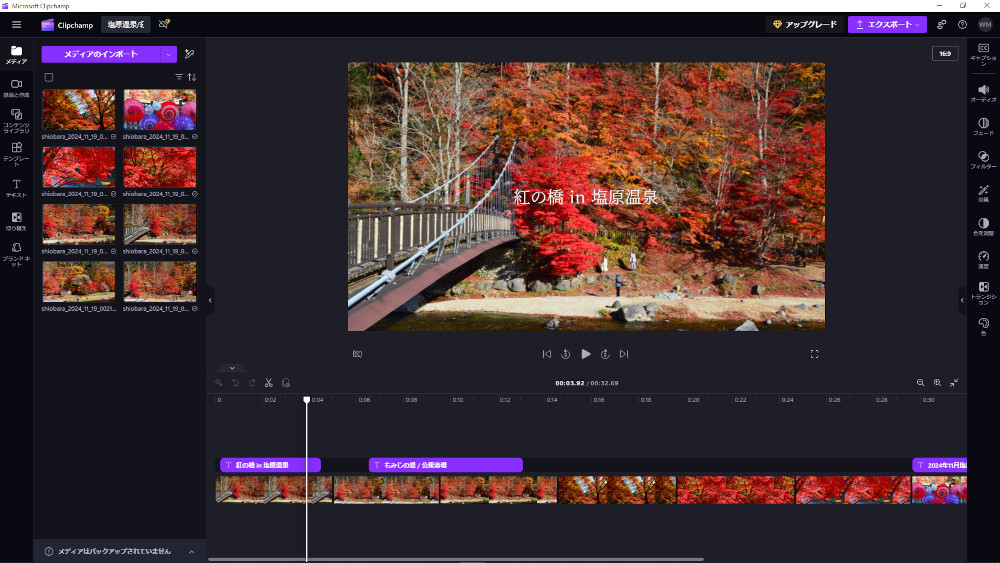Rewind five seconds in preview
This screenshot has height=563, width=1000.
click(x=566, y=354)
